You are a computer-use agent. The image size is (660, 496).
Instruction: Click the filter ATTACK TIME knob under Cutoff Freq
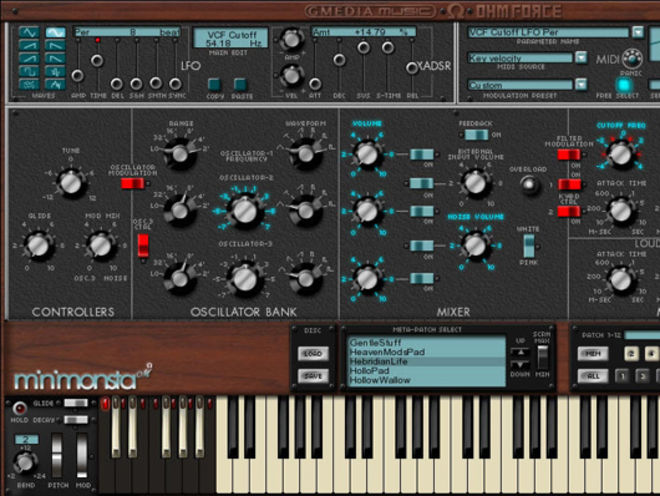[x=620, y=210]
